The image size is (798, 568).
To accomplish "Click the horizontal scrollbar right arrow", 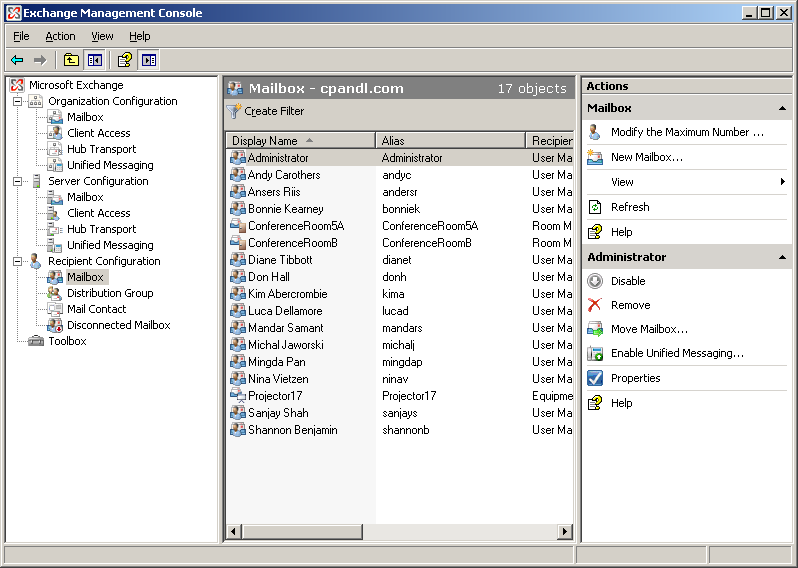I will (x=564, y=532).
